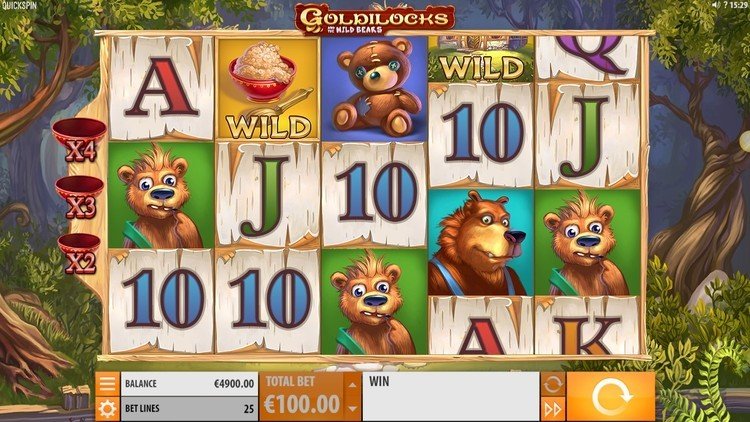
Task: Open help question mark icon
Action: [726, 5]
